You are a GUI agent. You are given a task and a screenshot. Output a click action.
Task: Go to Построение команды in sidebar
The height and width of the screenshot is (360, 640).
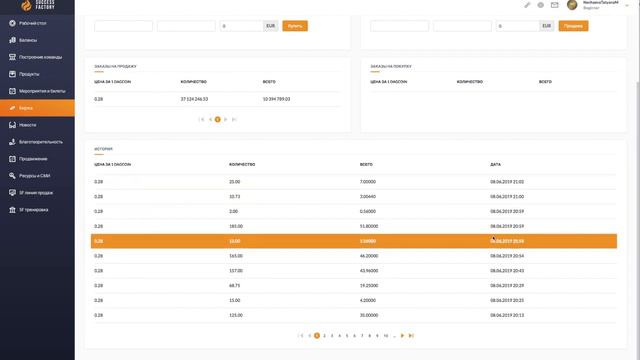click(40, 57)
